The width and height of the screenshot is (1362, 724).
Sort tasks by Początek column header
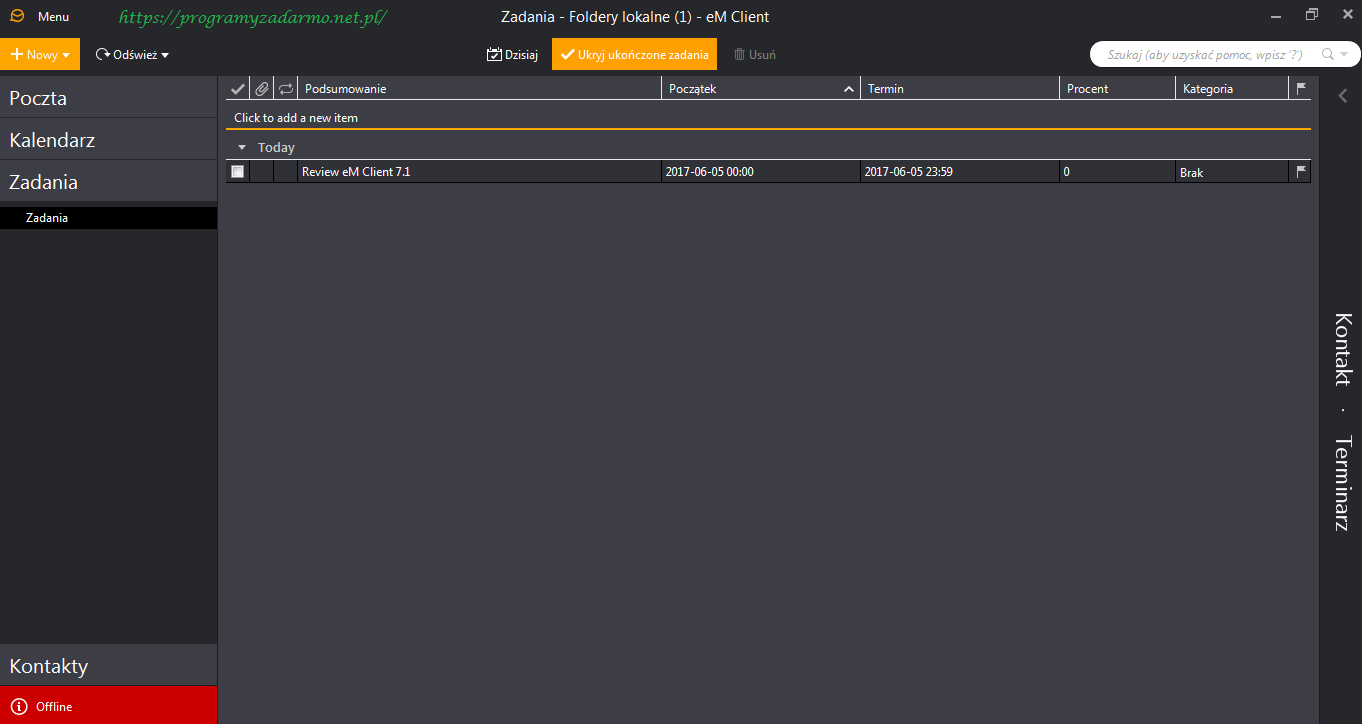(750, 89)
